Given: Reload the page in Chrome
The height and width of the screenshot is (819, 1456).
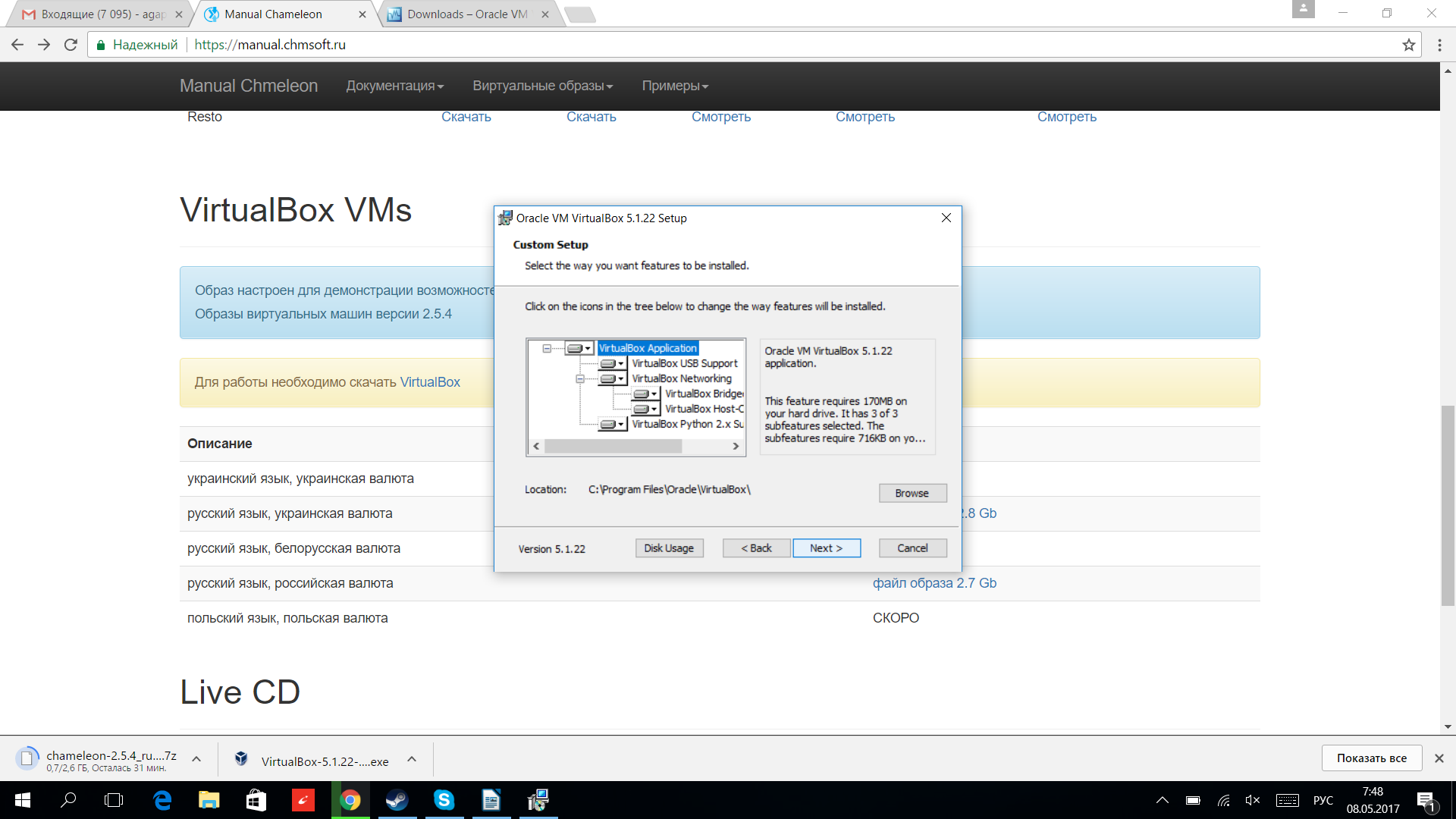Looking at the screenshot, I should pyautogui.click(x=71, y=45).
